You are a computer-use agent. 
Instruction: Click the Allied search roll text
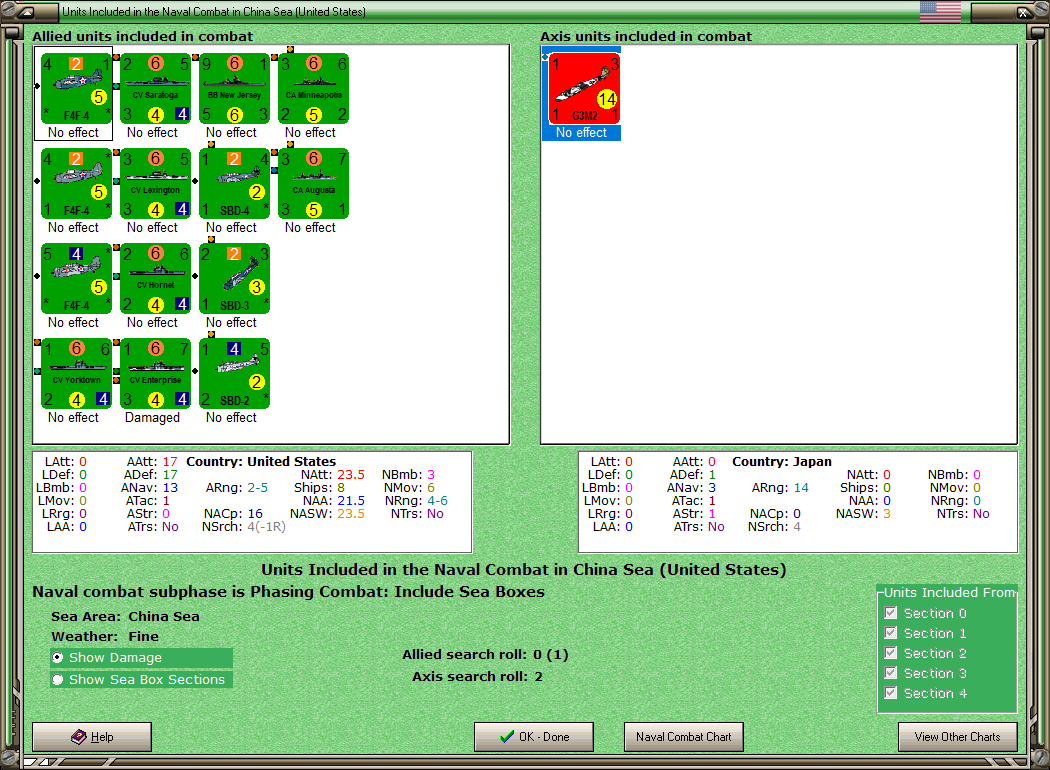click(x=485, y=655)
